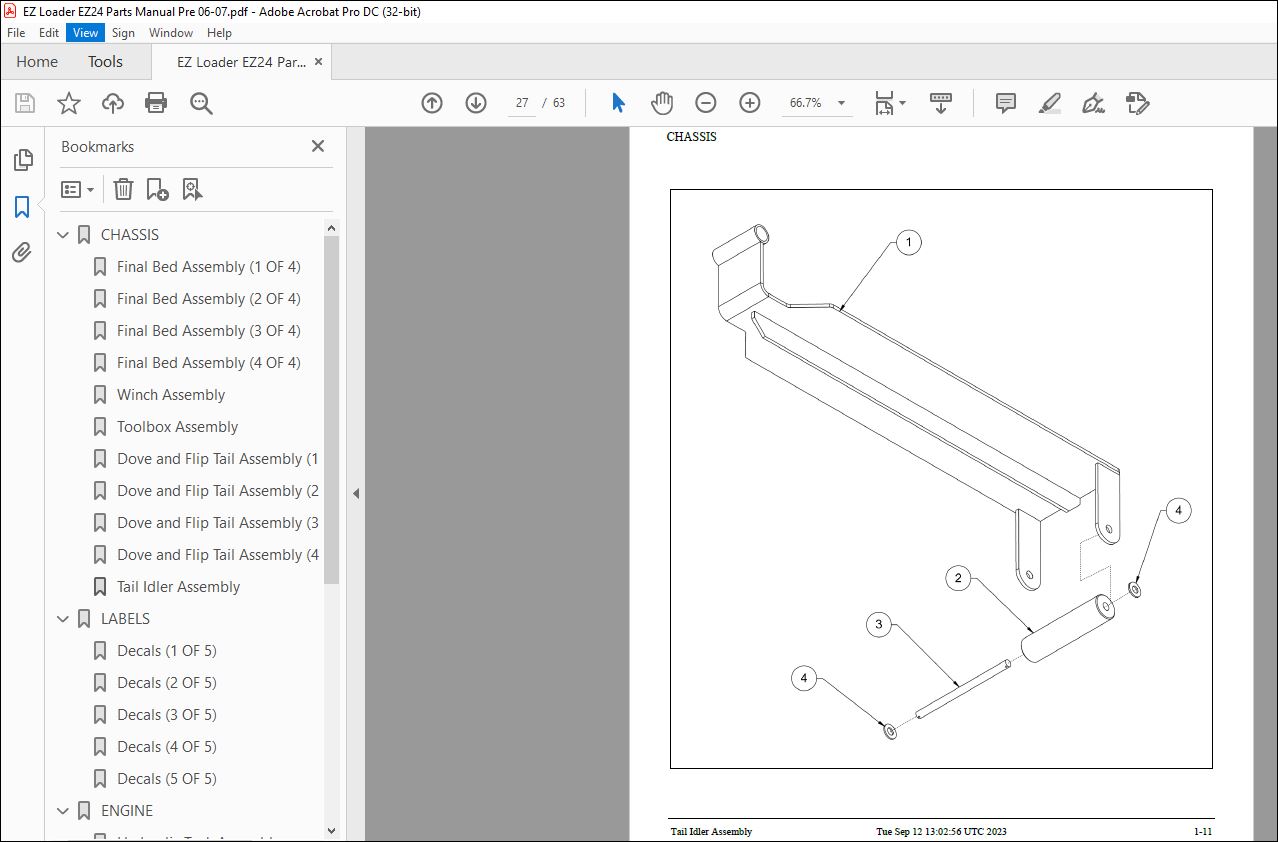Click the page number input field
The width and height of the screenshot is (1278, 842).
(522, 103)
